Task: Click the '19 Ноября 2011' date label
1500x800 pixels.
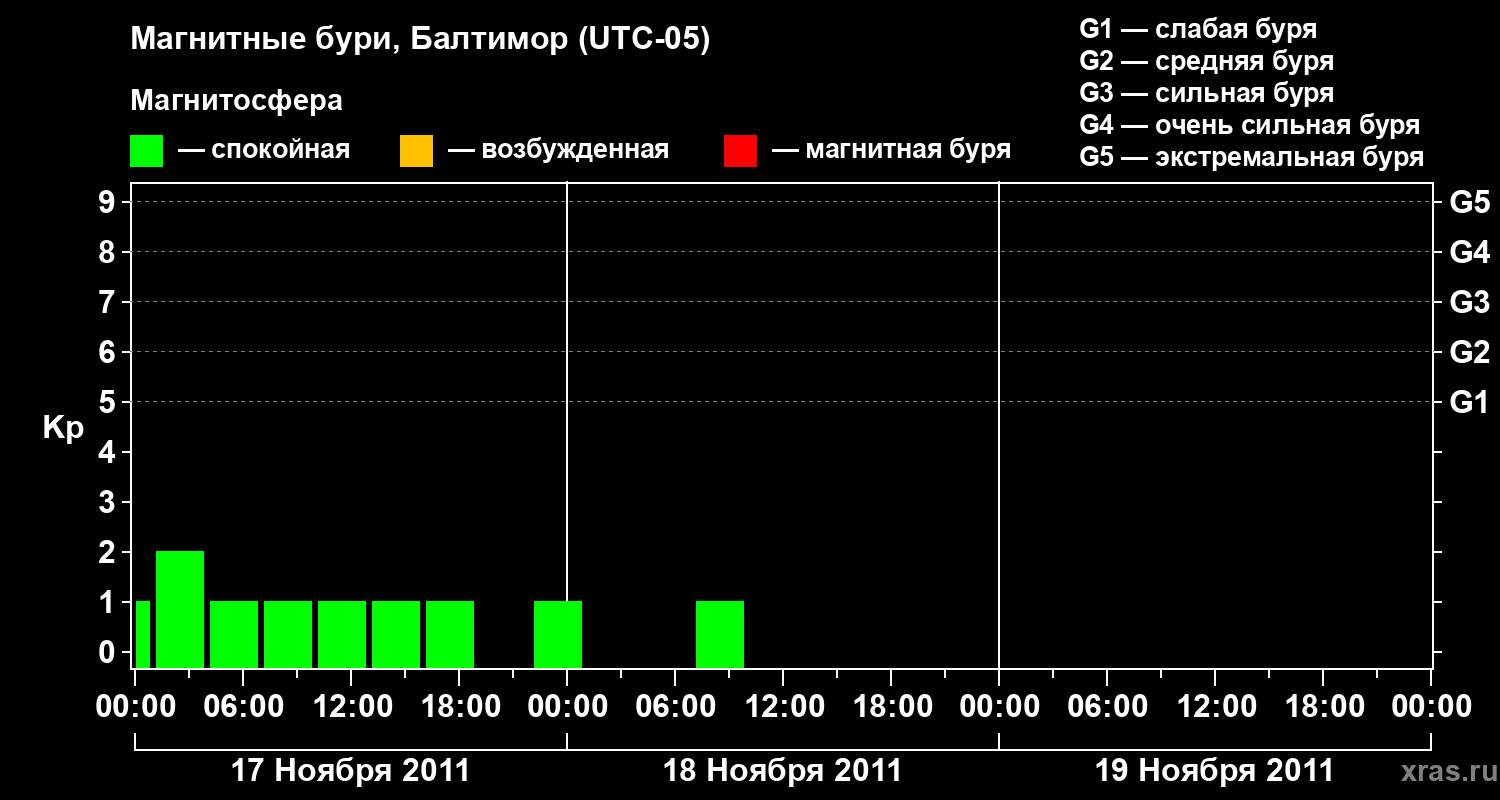Action: [x=1215, y=771]
